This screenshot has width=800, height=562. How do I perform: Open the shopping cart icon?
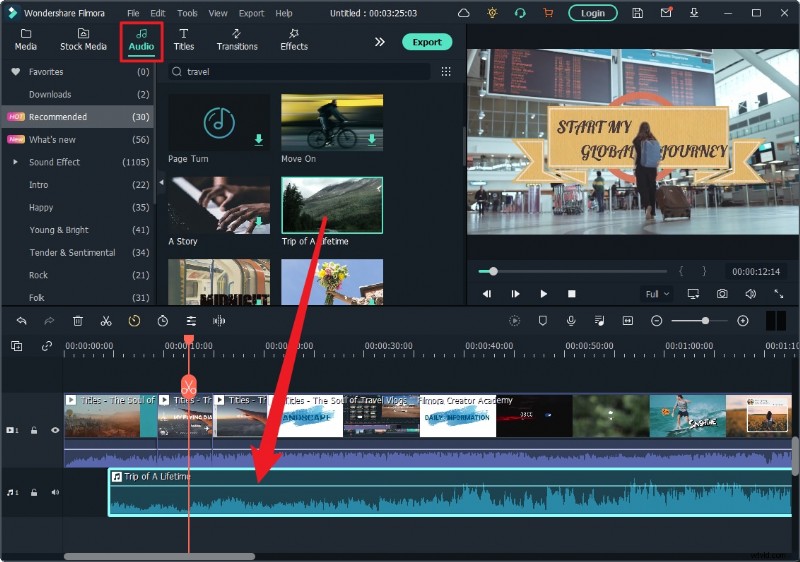549,13
